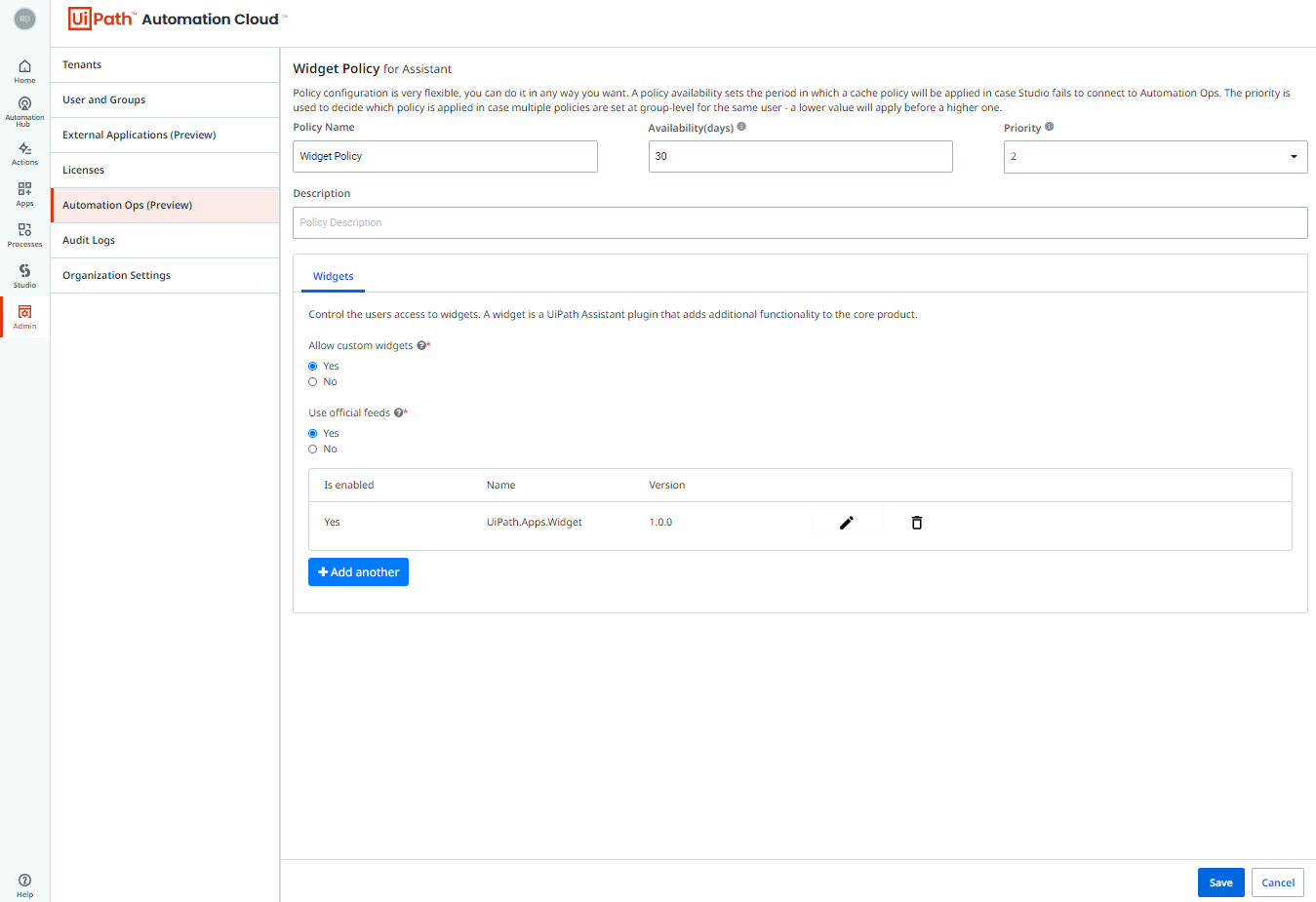This screenshot has height=902, width=1316.
Task: Open the Help icon
Action: click(24, 885)
